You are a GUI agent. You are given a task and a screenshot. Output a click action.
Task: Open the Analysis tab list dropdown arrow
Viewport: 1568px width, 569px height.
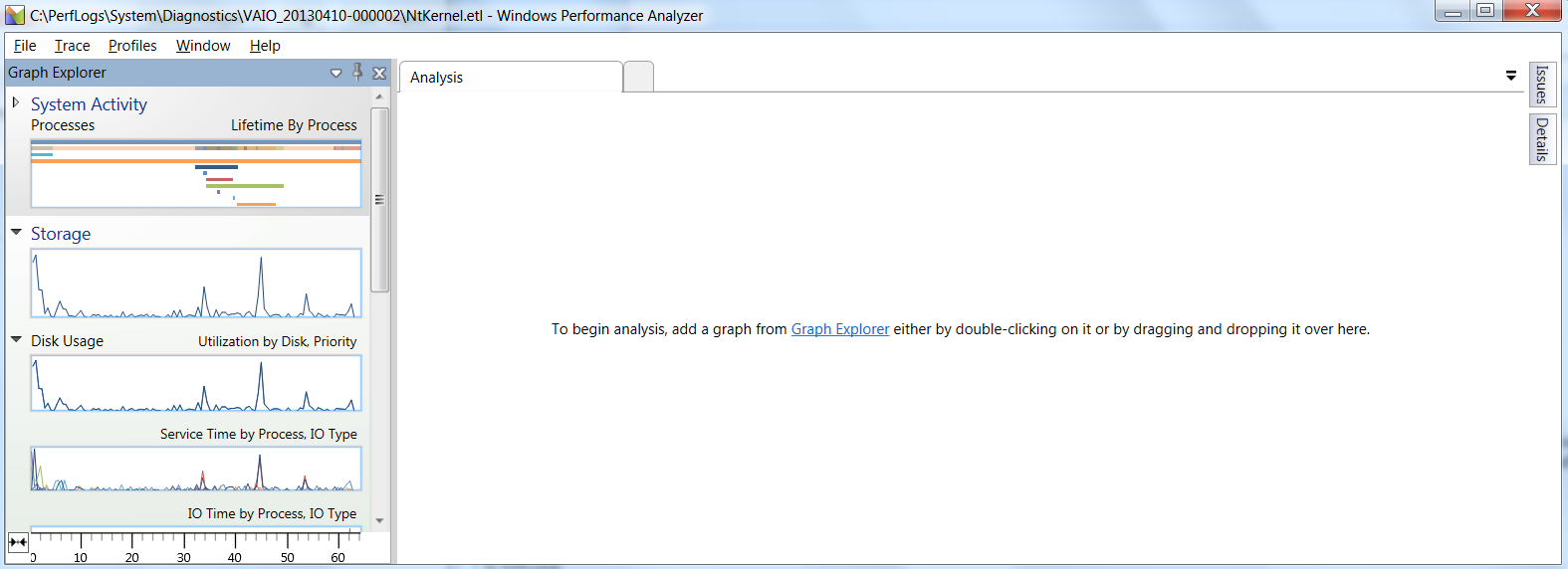1511,76
